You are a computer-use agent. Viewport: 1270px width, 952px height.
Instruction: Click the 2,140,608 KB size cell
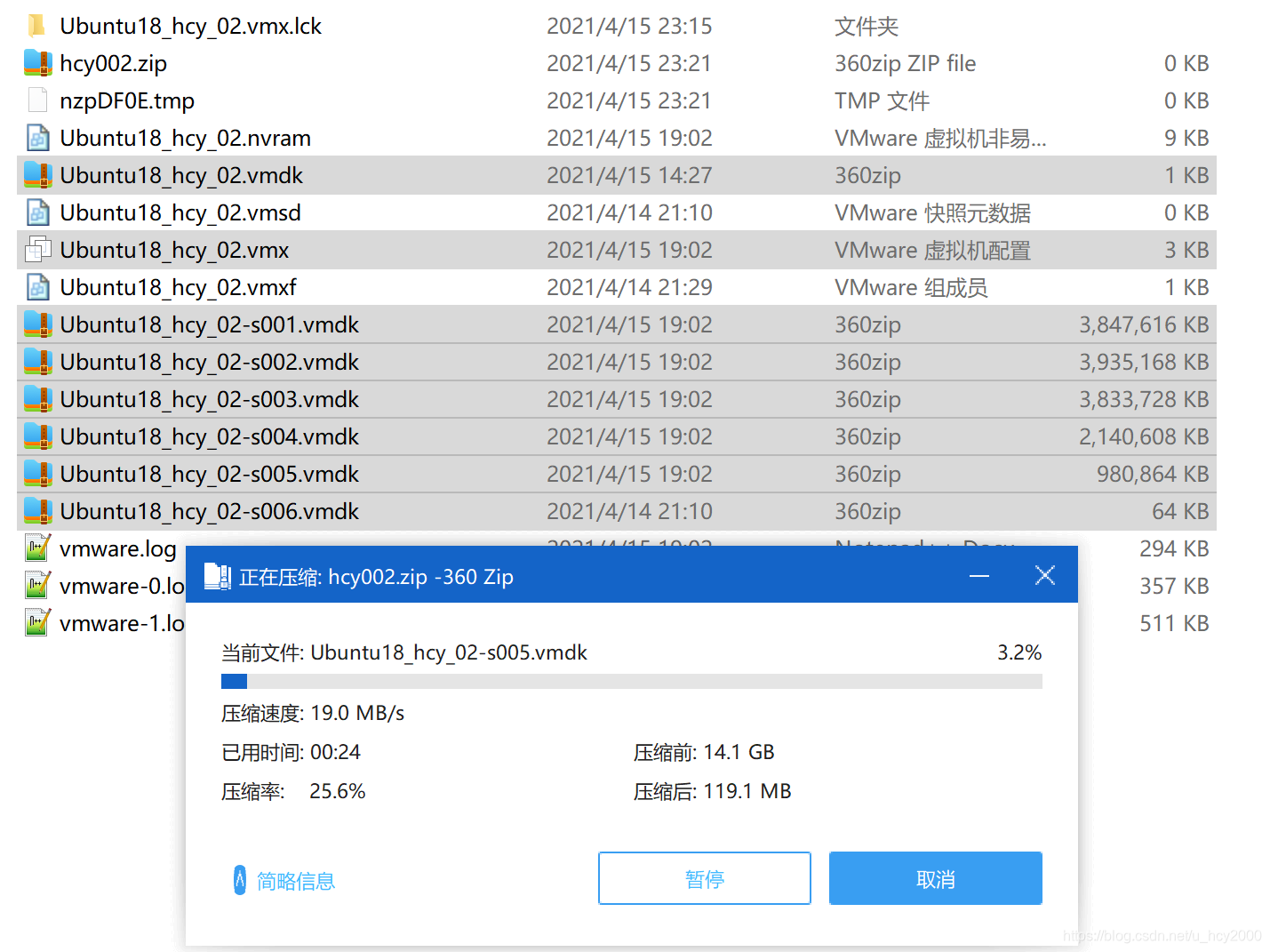[1144, 437]
